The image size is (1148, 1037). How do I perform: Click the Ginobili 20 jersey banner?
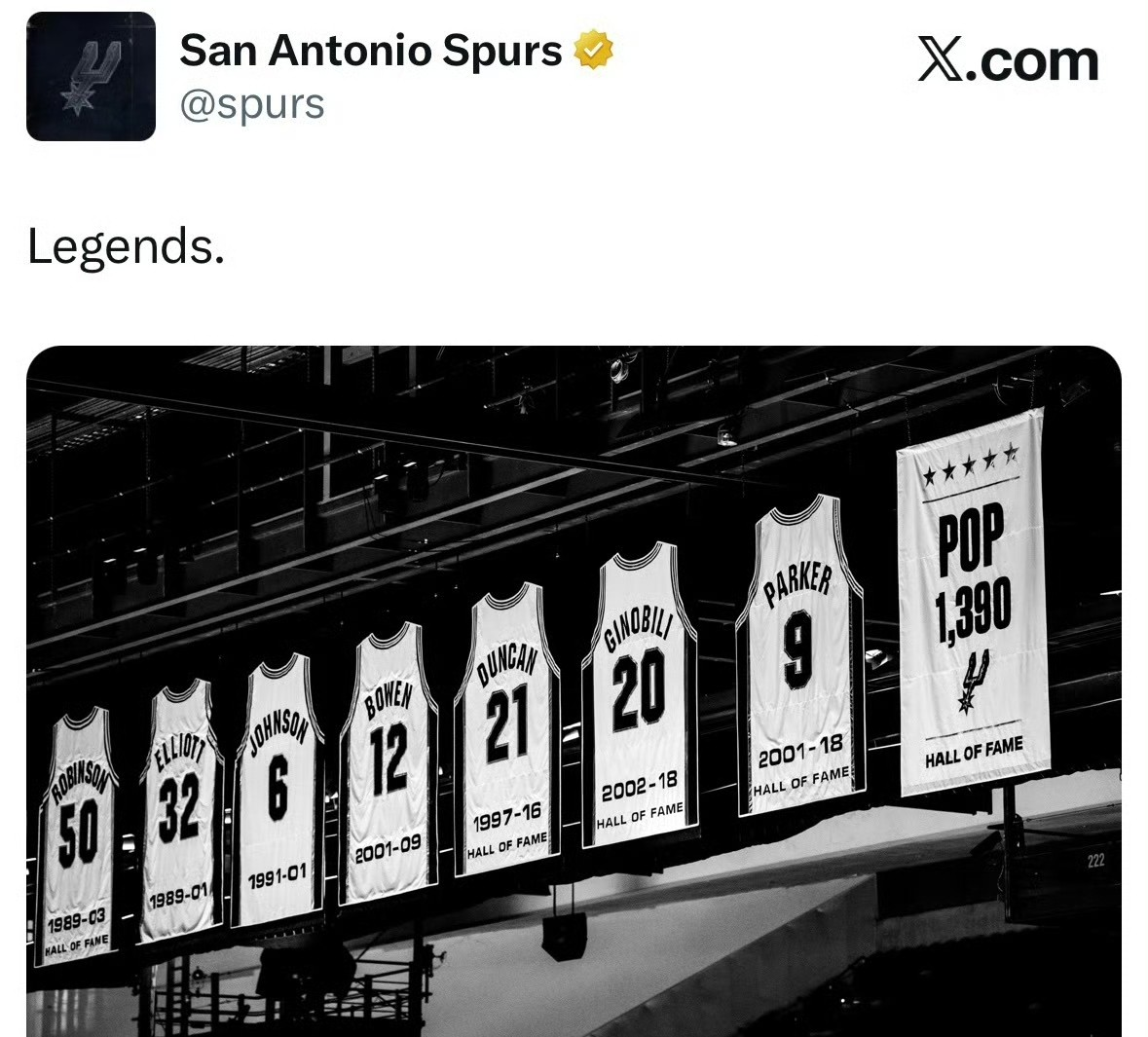tap(640, 693)
